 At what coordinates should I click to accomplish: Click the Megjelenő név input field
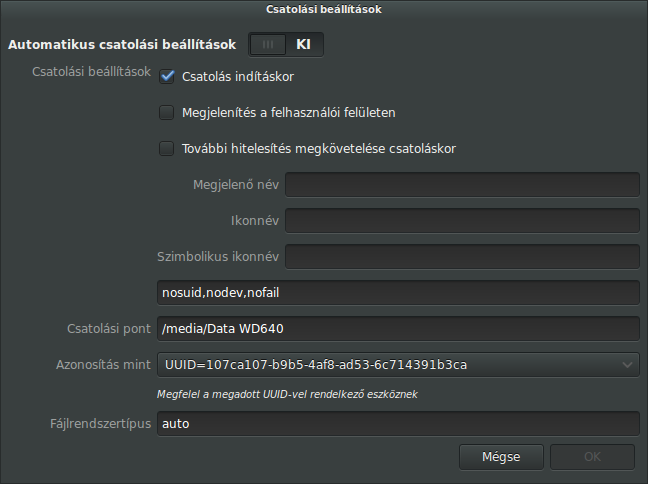tap(462, 185)
